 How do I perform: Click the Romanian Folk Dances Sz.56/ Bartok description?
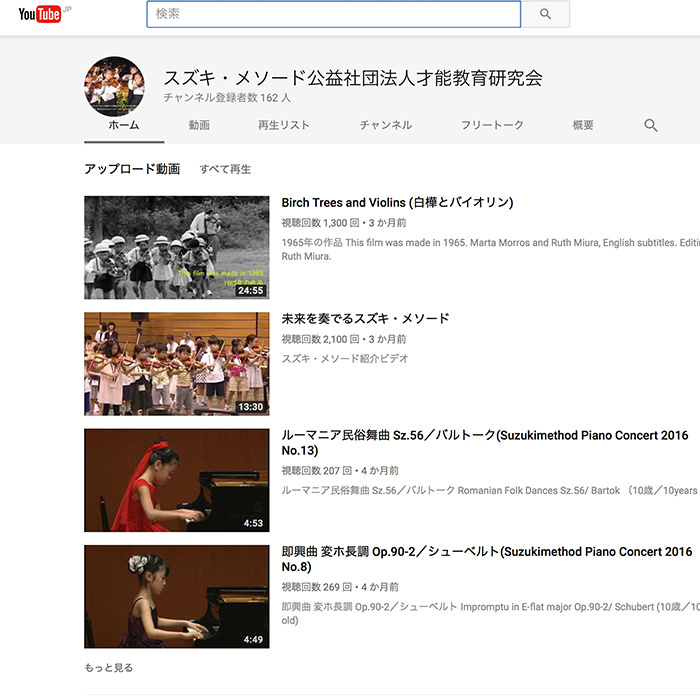point(489,490)
